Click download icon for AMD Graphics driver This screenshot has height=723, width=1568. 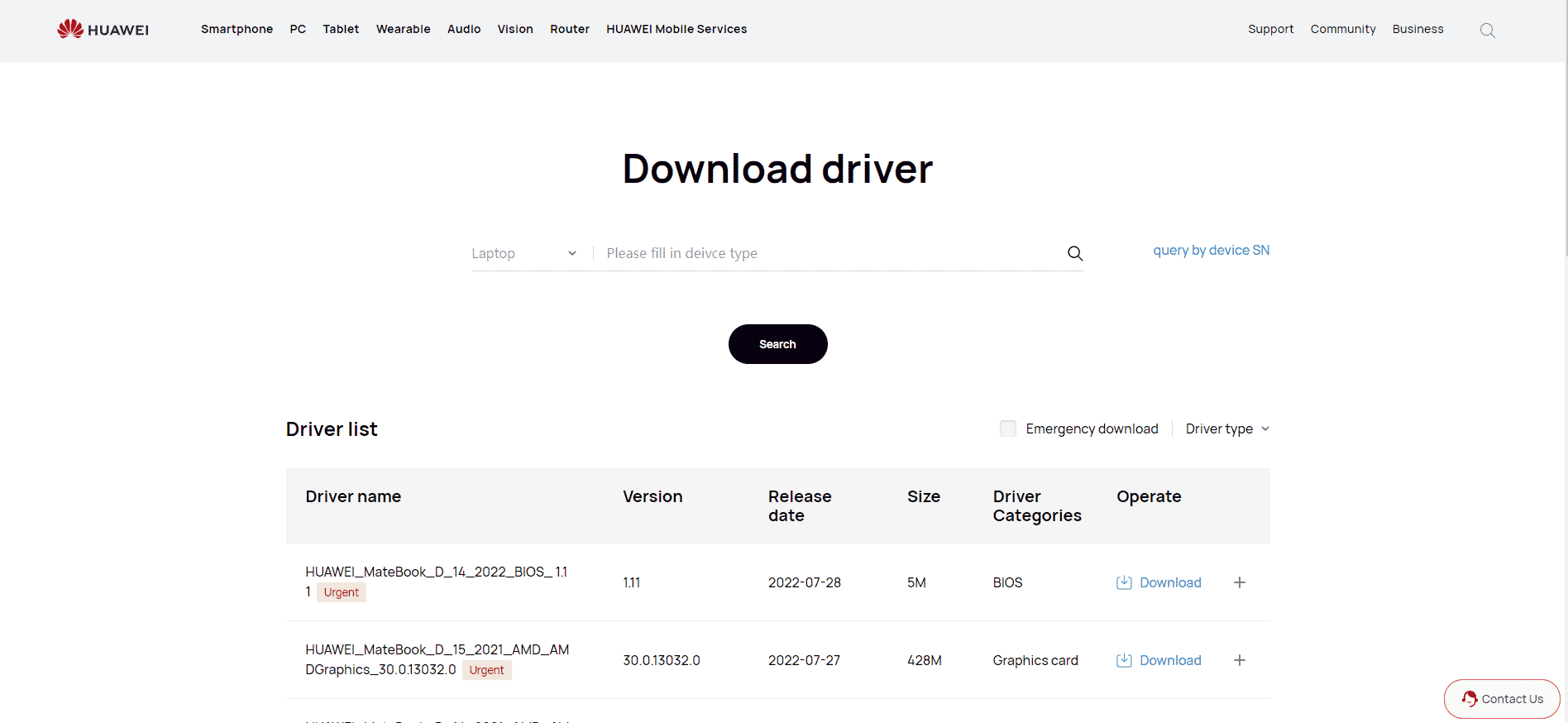tap(1124, 660)
